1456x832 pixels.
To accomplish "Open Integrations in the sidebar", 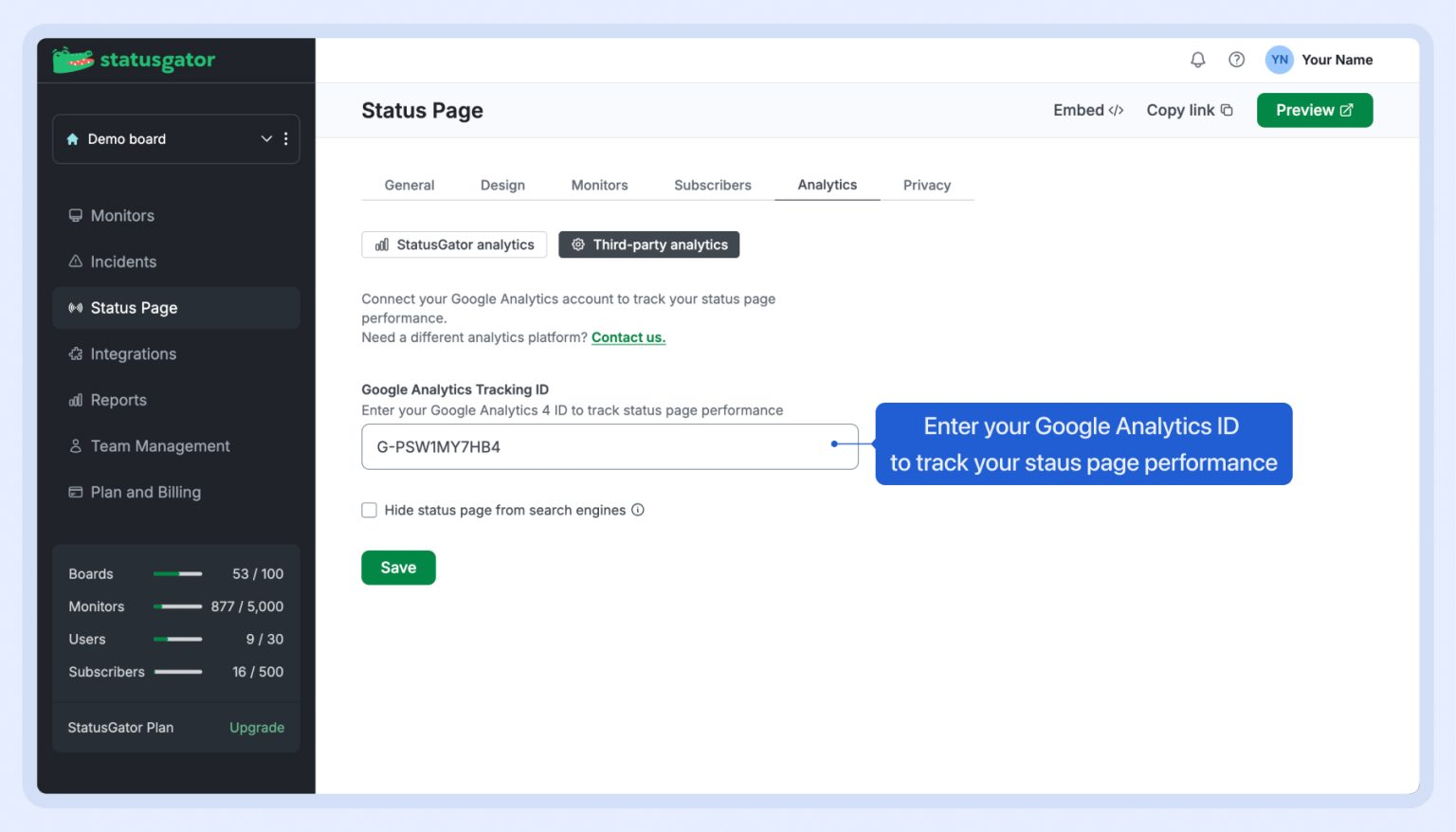I will (176, 354).
